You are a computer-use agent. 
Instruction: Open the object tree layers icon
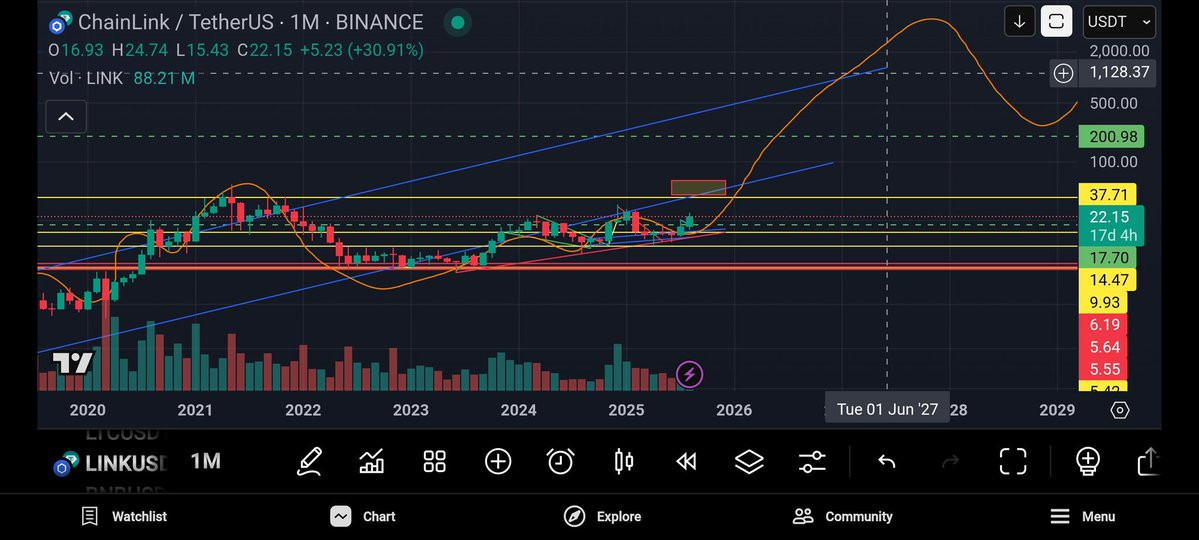749,461
